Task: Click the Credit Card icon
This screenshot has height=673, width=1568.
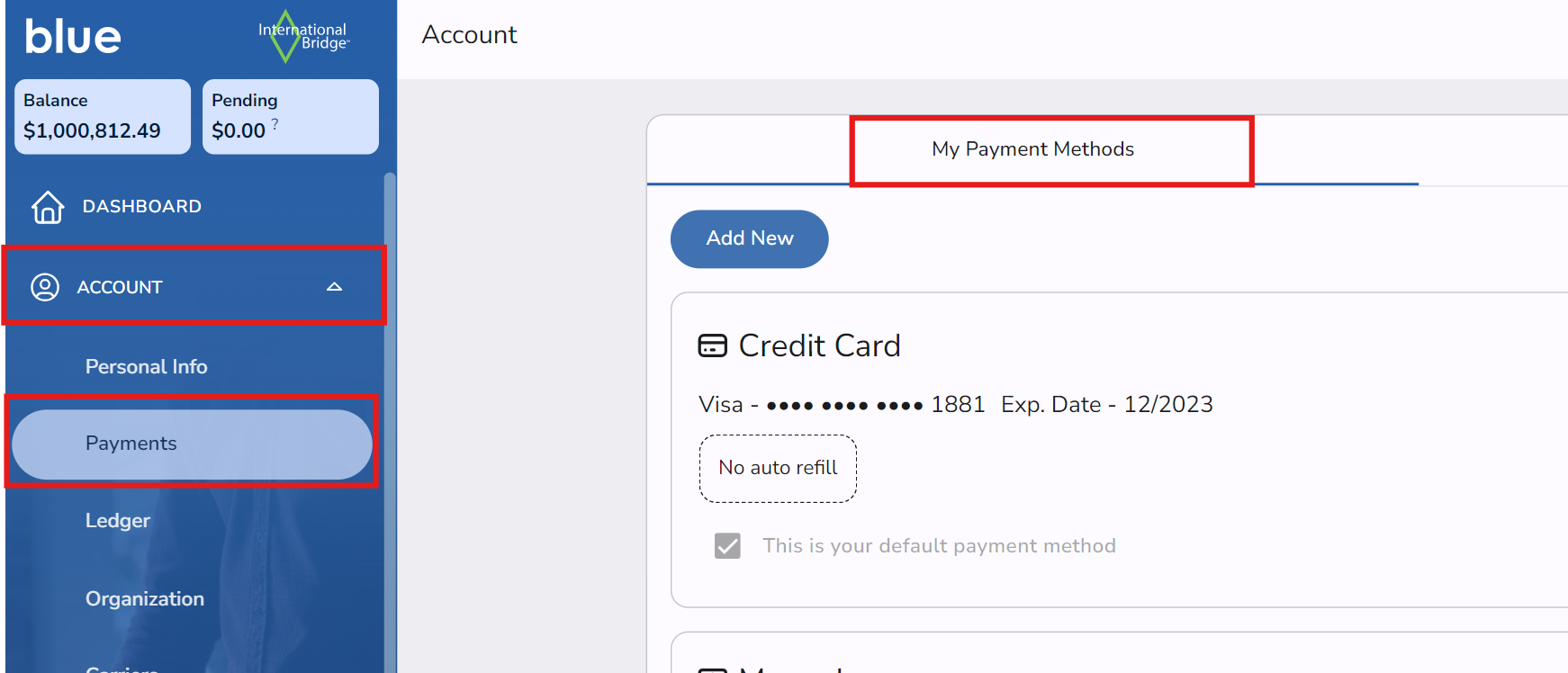Action: click(712, 345)
